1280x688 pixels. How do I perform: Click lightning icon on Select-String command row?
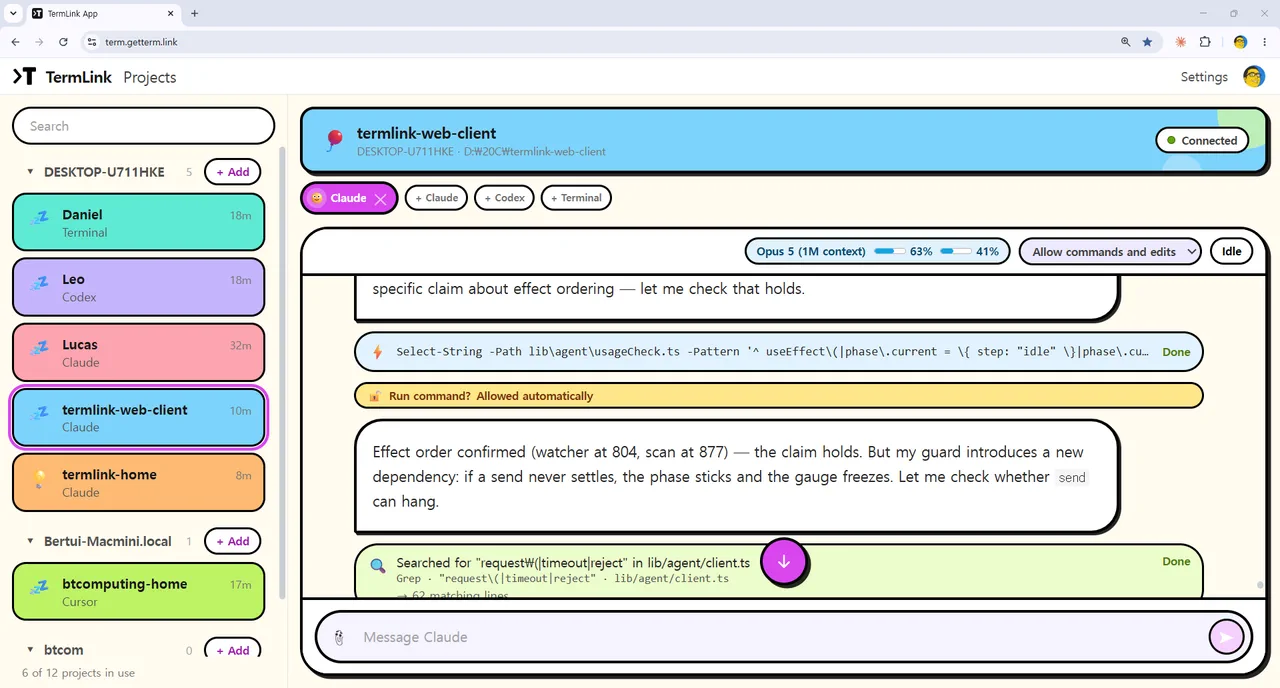coord(377,352)
